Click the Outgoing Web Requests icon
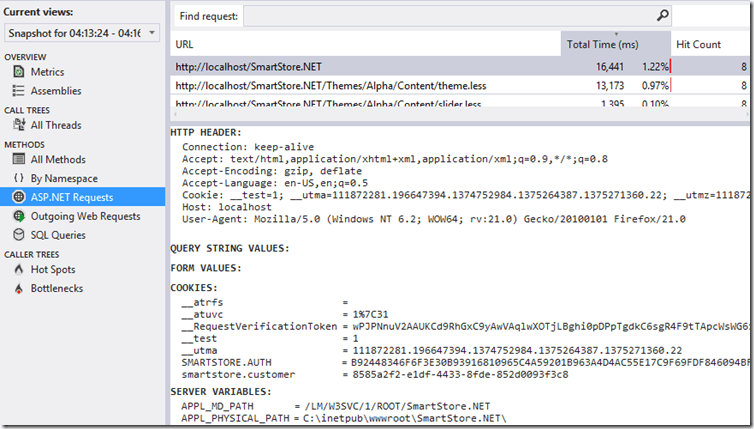The width and height of the screenshot is (754, 429). [x=19, y=216]
